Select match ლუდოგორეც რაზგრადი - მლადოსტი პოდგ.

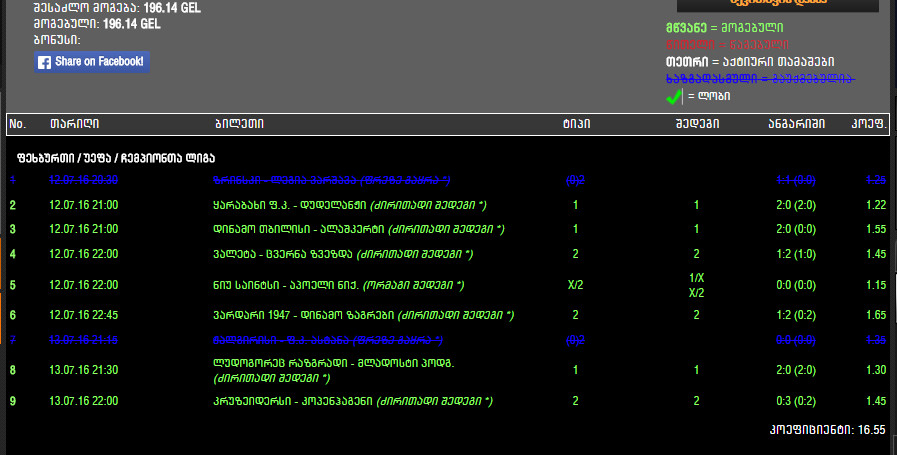pos(334,370)
